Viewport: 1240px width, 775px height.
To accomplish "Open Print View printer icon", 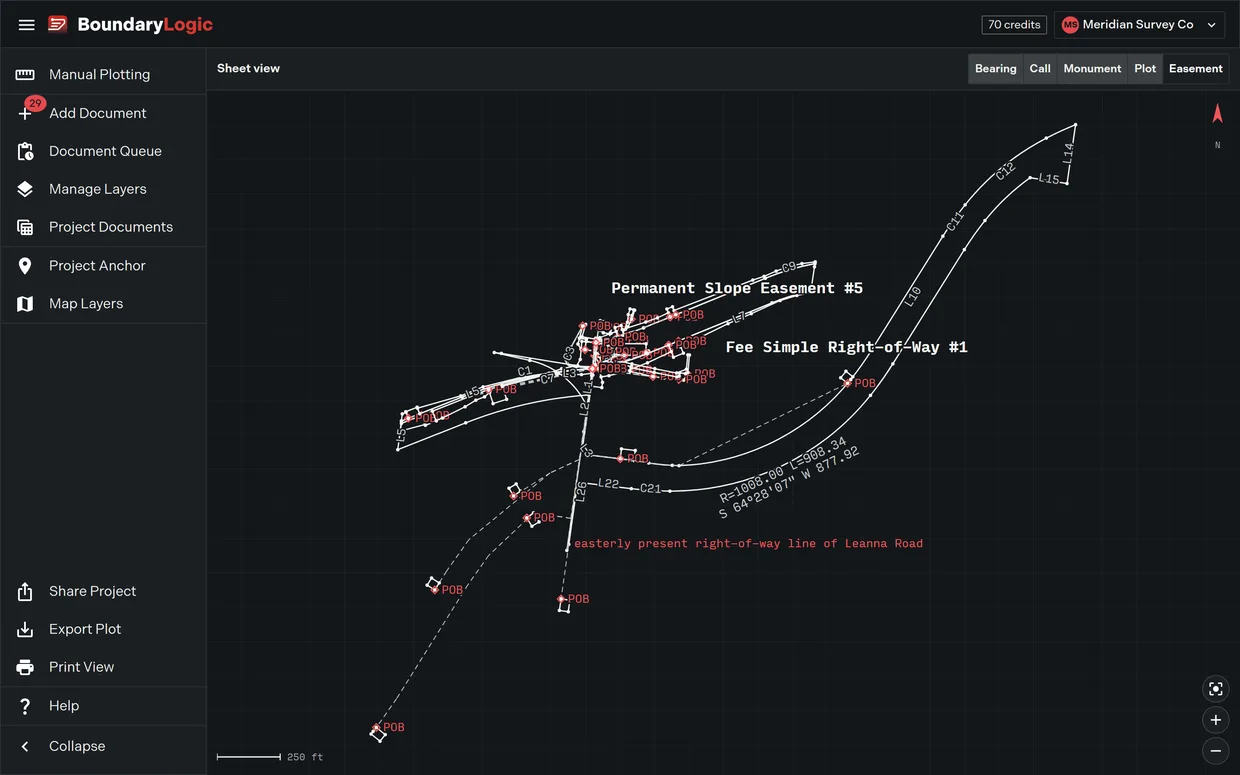I will pyautogui.click(x=25, y=667).
